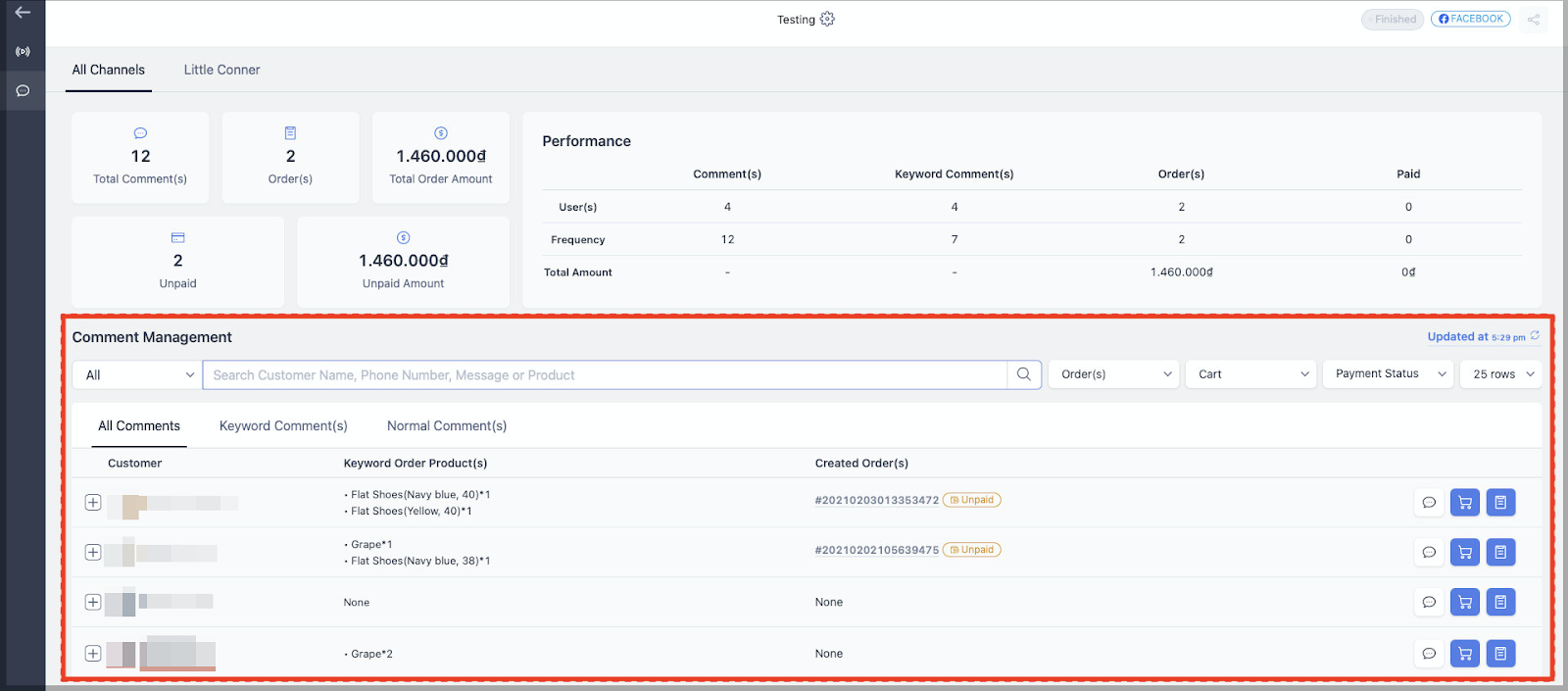This screenshot has height=691, width=1568.
Task: Select the Keyword Comment(s) tab
Action: click(283, 426)
